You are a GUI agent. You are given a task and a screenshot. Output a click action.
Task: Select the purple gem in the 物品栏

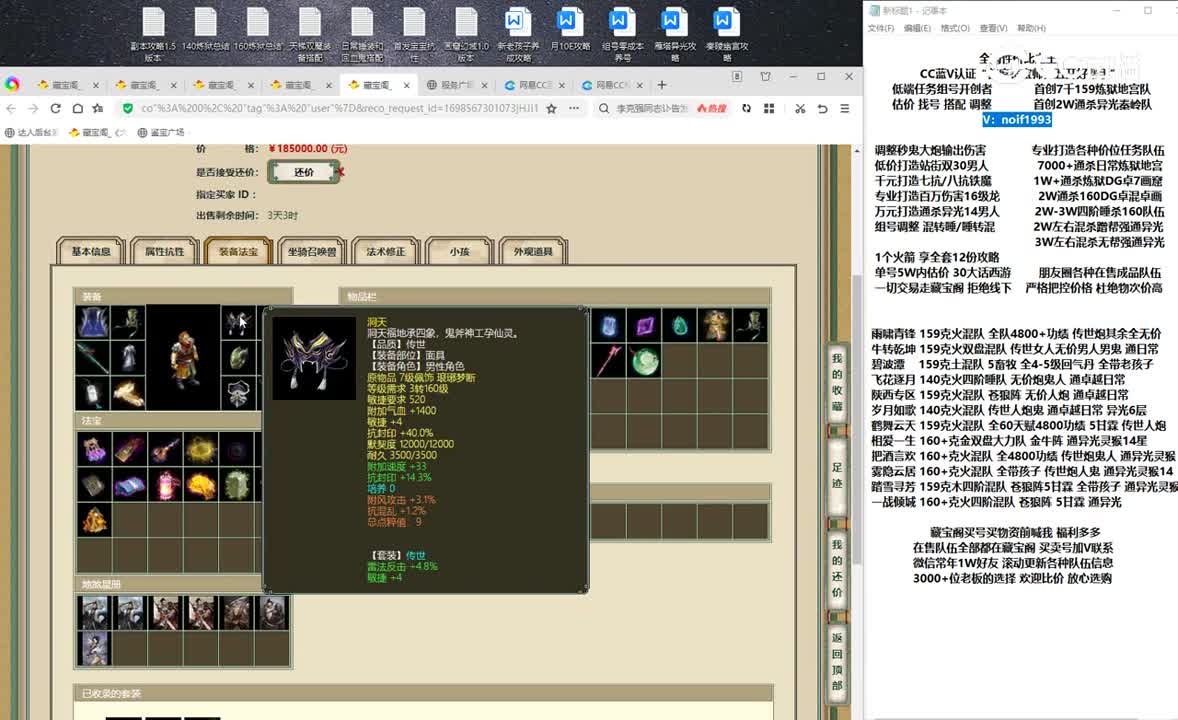(x=645, y=325)
